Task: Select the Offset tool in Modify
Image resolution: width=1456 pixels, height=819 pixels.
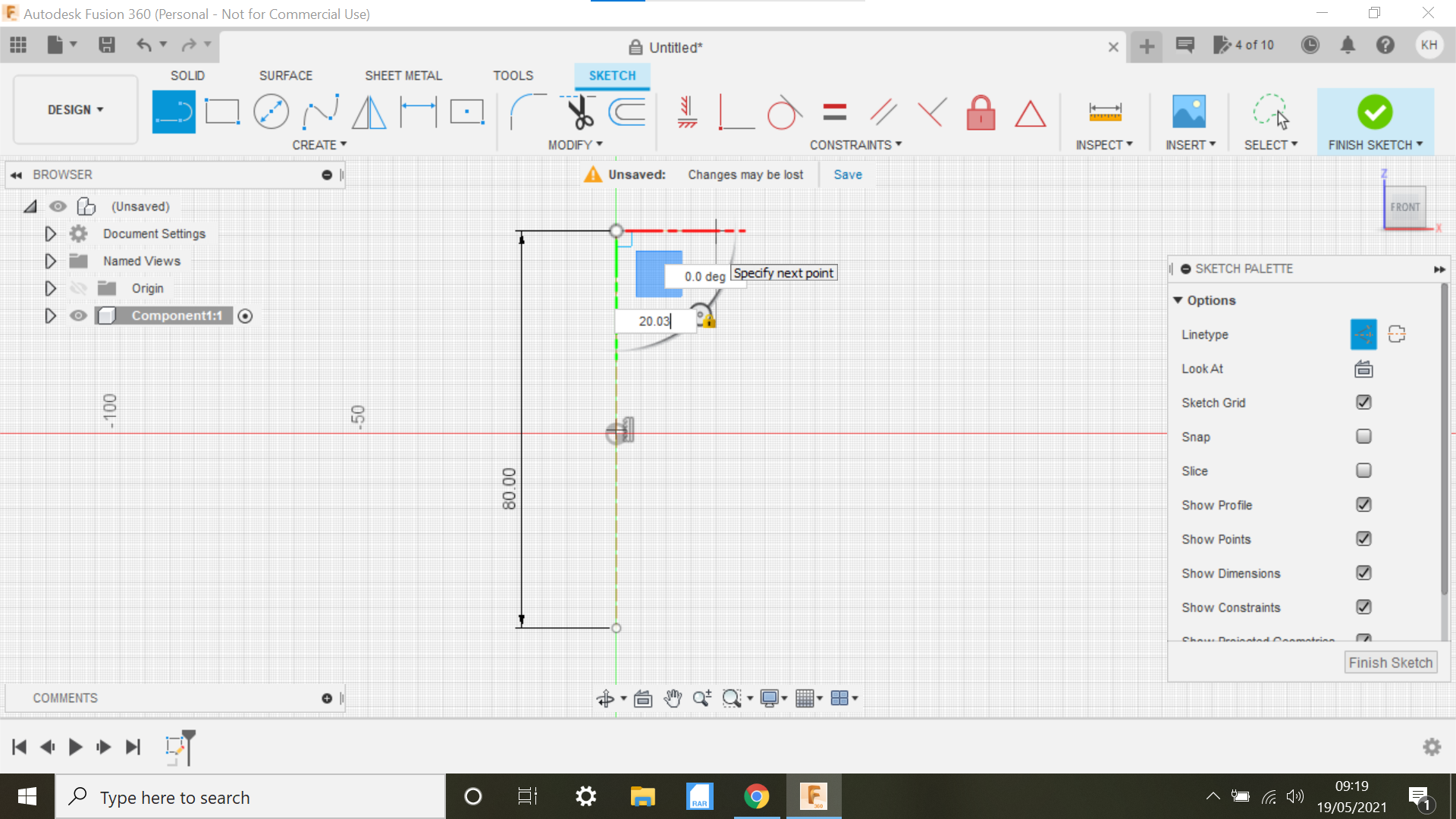Action: [631, 112]
